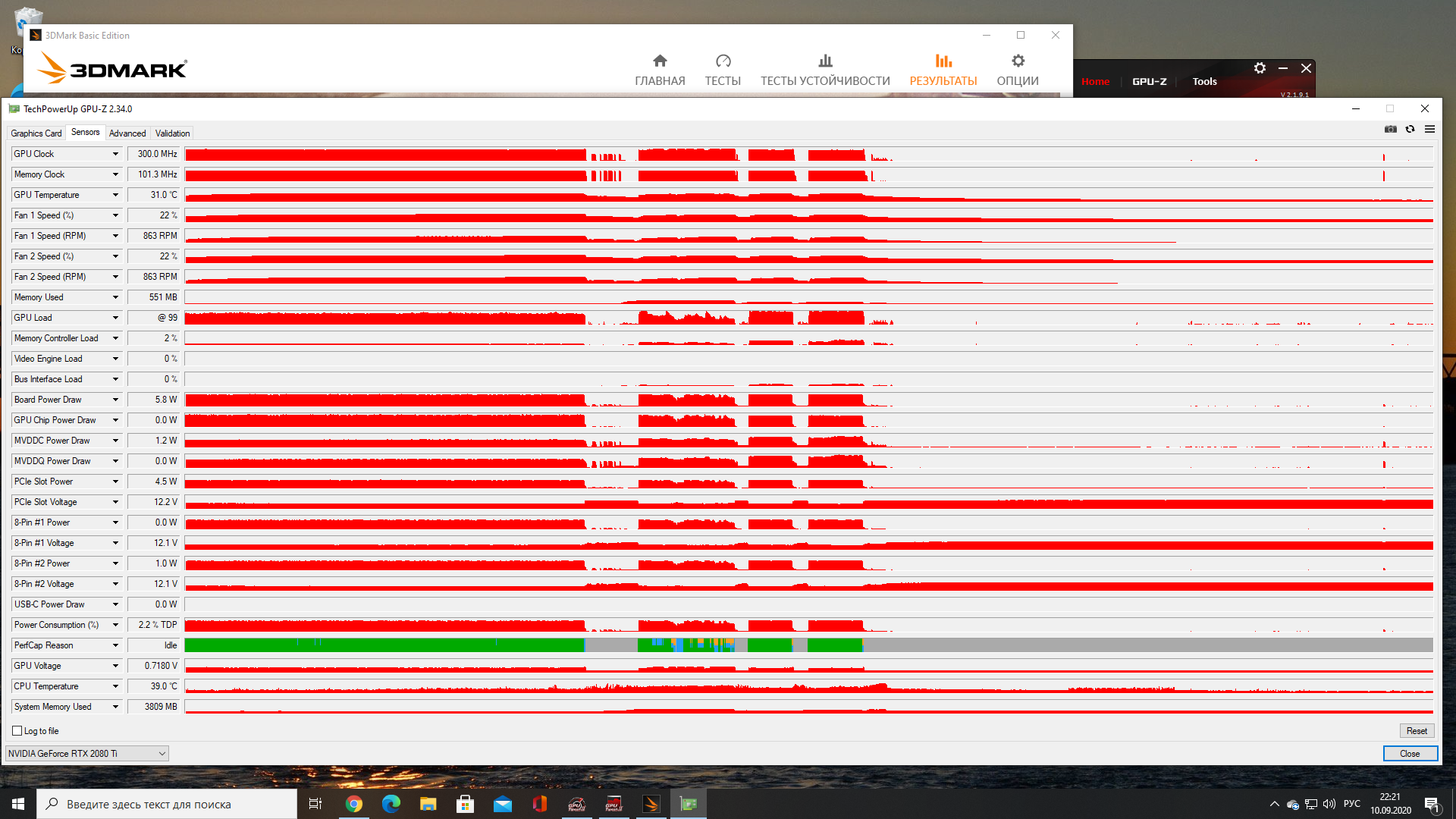Open 3DMark ТЕСТЫ gauge icon

(723, 61)
